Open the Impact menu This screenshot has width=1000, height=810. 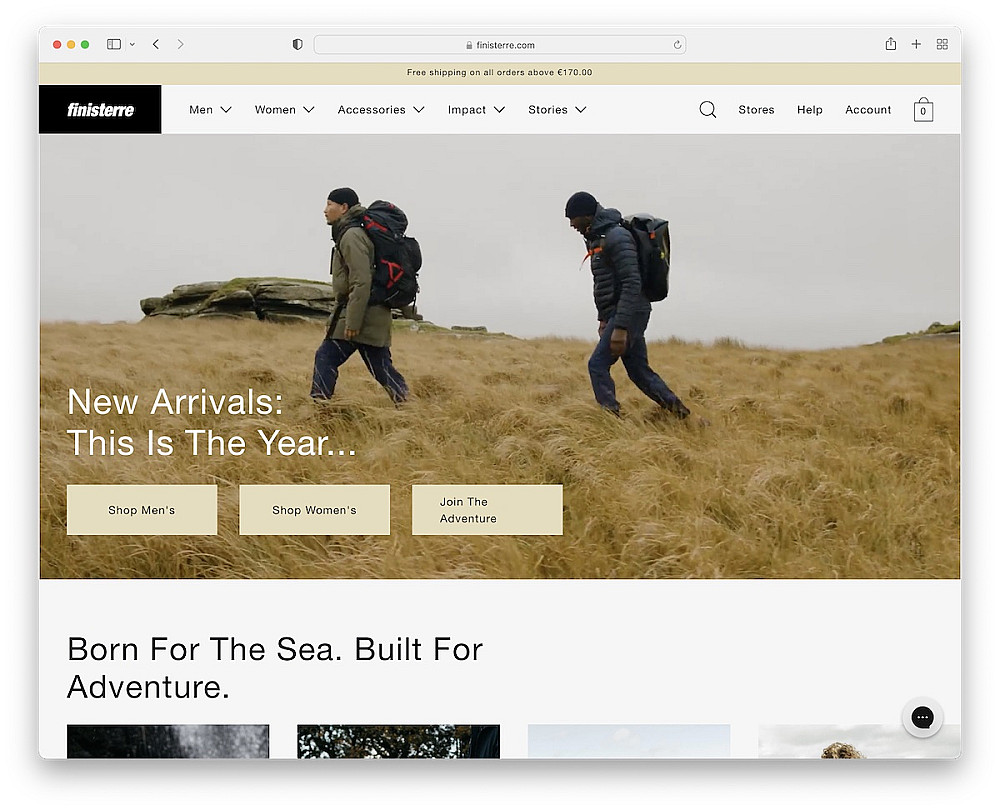pyautogui.click(x=466, y=110)
